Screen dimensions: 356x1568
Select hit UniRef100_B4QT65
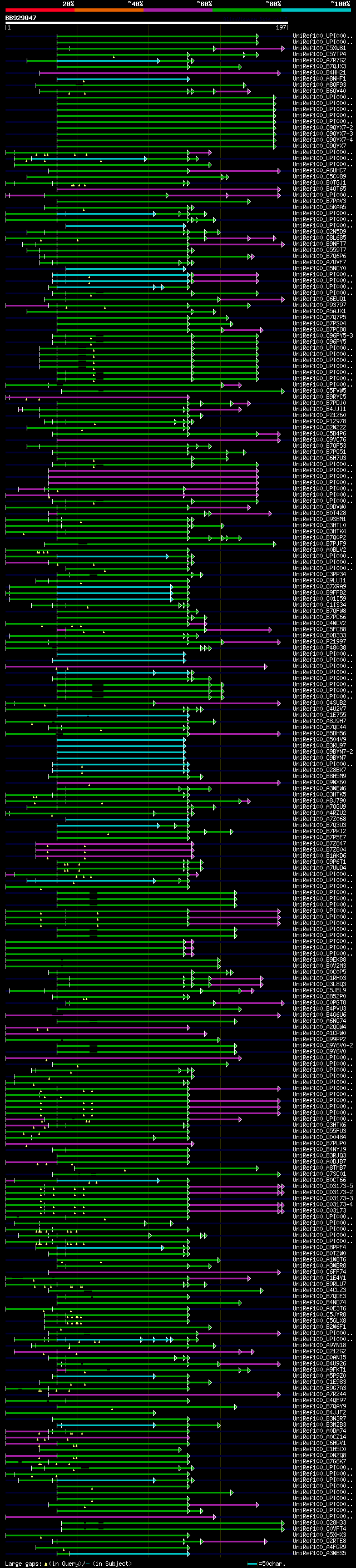319,189
